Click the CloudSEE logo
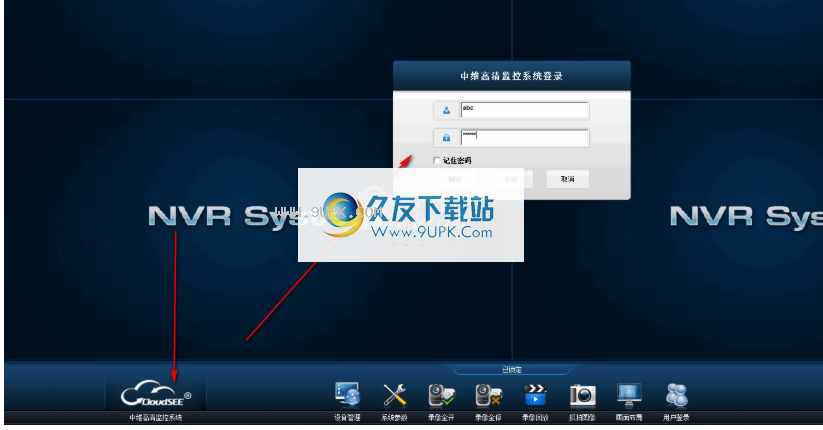Screen dimensions: 823x430 click(156, 394)
